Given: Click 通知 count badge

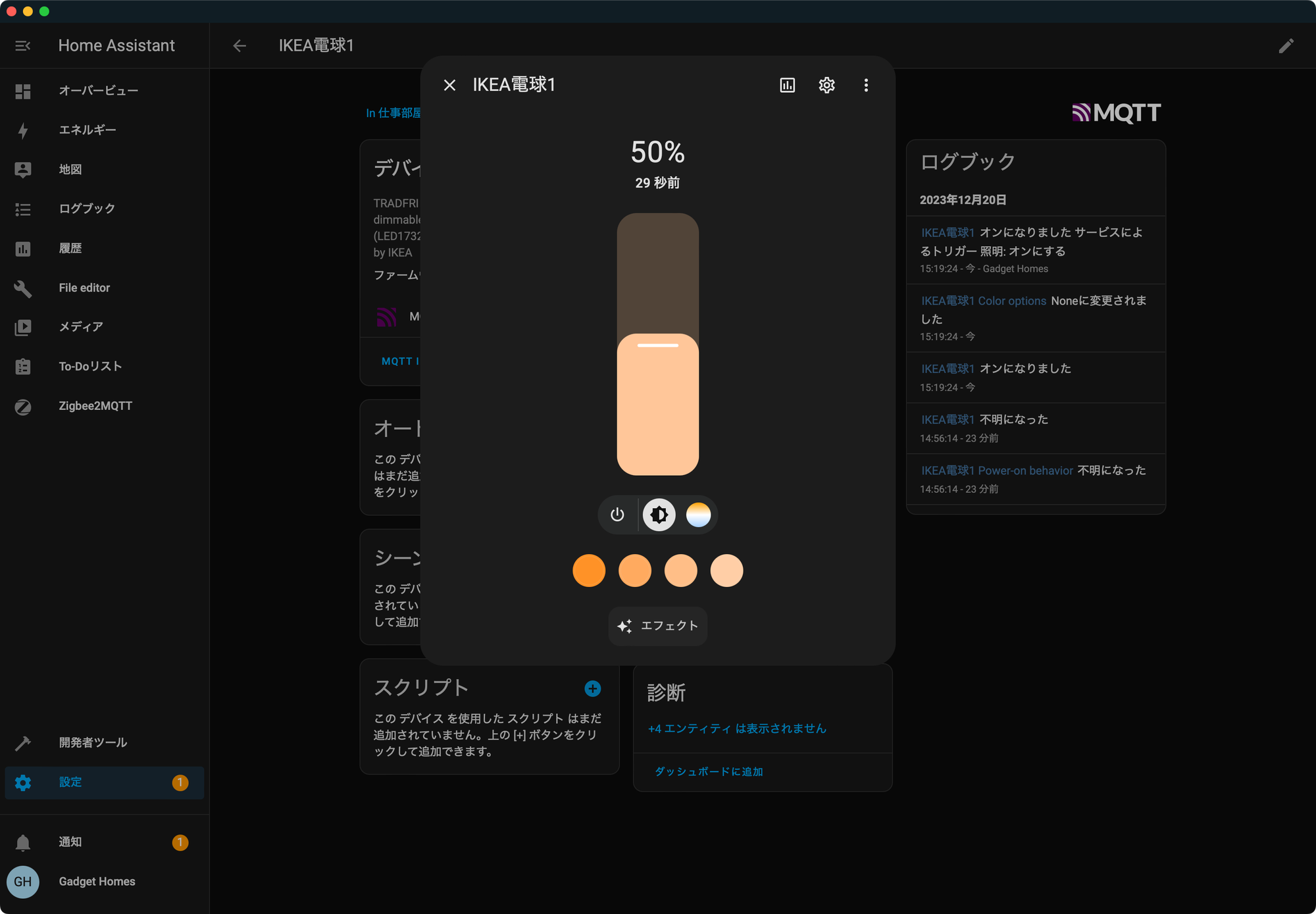Looking at the screenshot, I should point(180,842).
